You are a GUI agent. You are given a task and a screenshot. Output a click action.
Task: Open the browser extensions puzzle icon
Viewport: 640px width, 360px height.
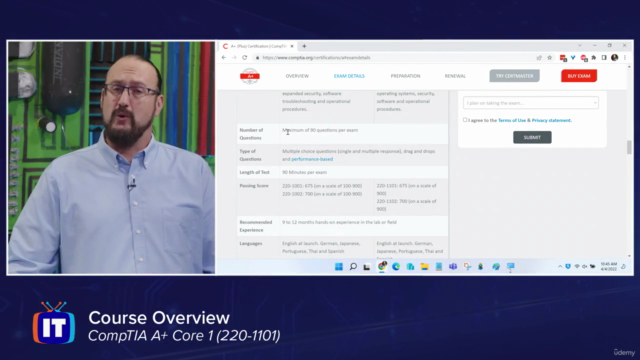(593, 58)
